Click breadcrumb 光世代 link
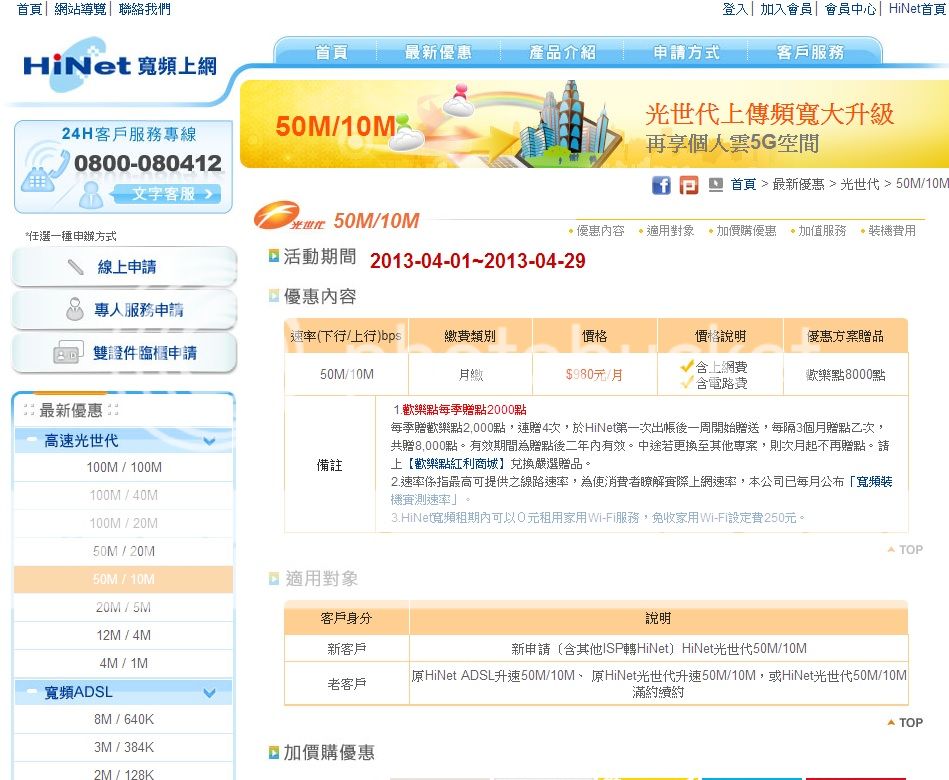 pos(860,184)
